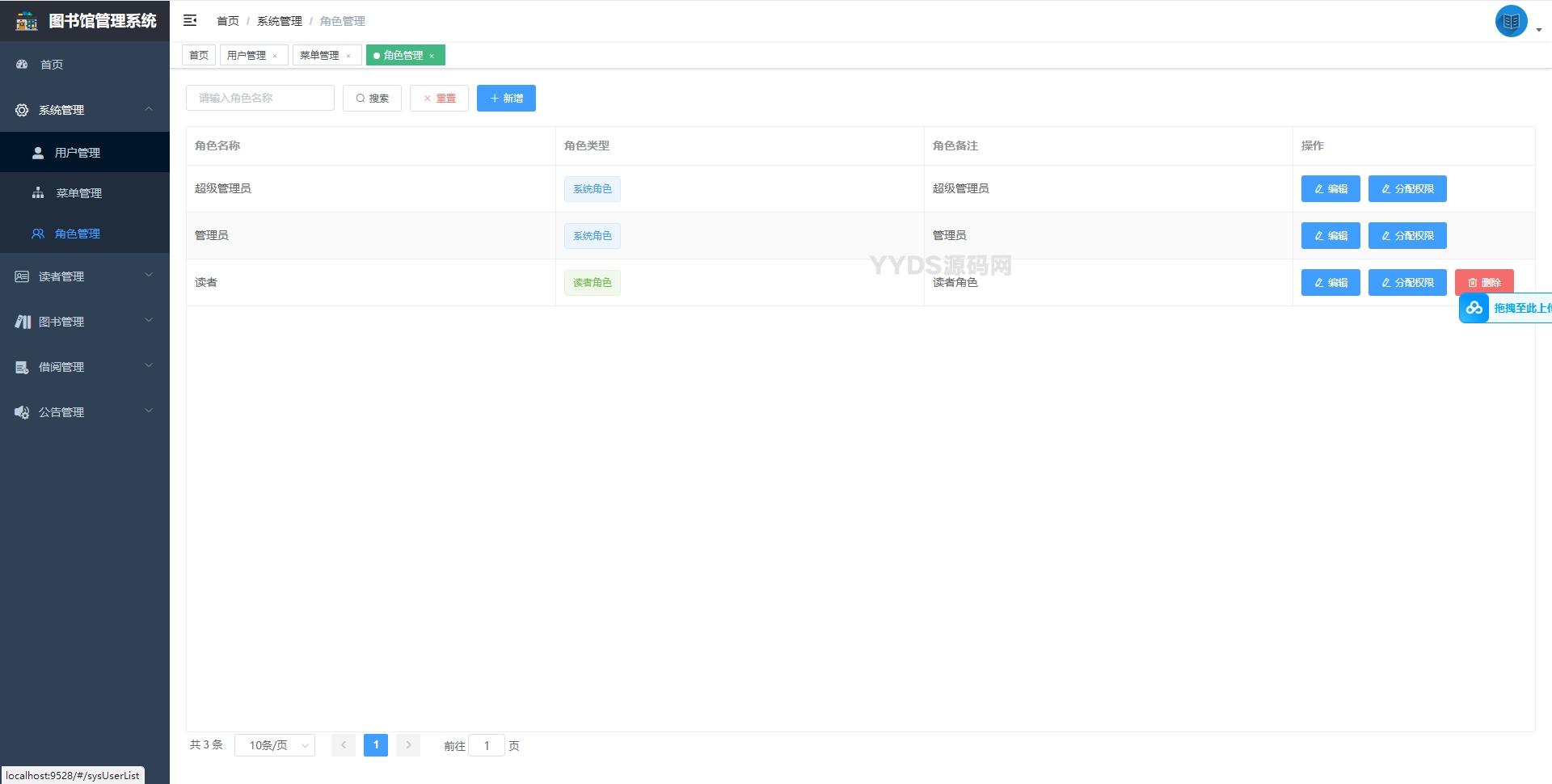1552x784 pixels.
Task: Open the user avatar menu
Action: point(1511,22)
